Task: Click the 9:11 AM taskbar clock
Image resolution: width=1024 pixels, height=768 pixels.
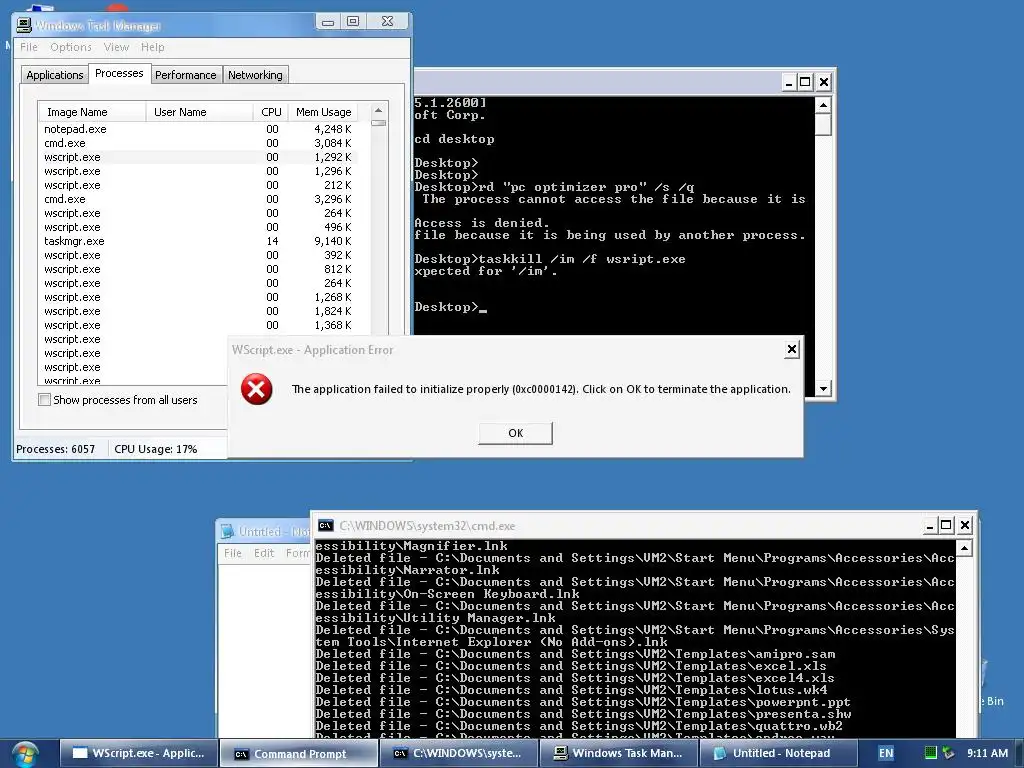Action: [x=987, y=753]
